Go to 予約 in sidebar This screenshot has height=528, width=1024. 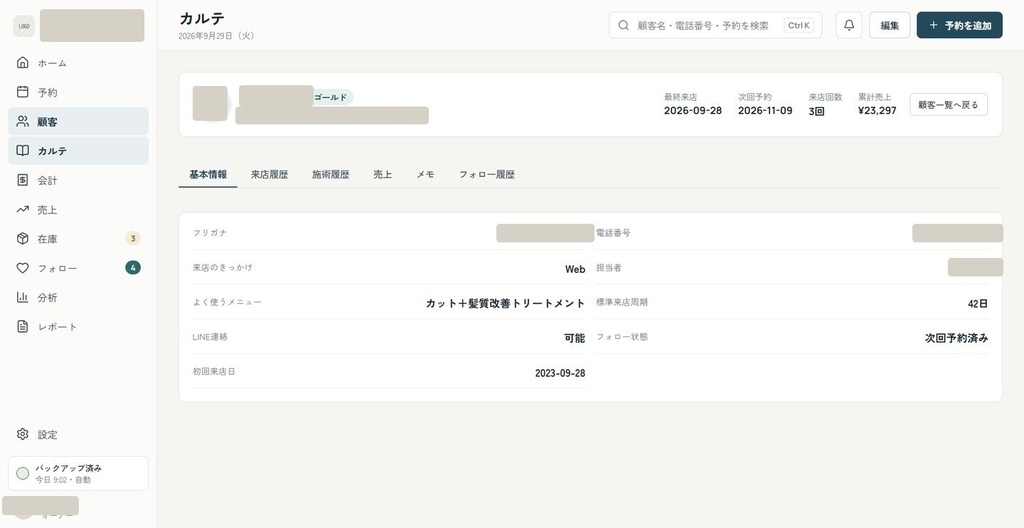pyautogui.click(x=78, y=92)
